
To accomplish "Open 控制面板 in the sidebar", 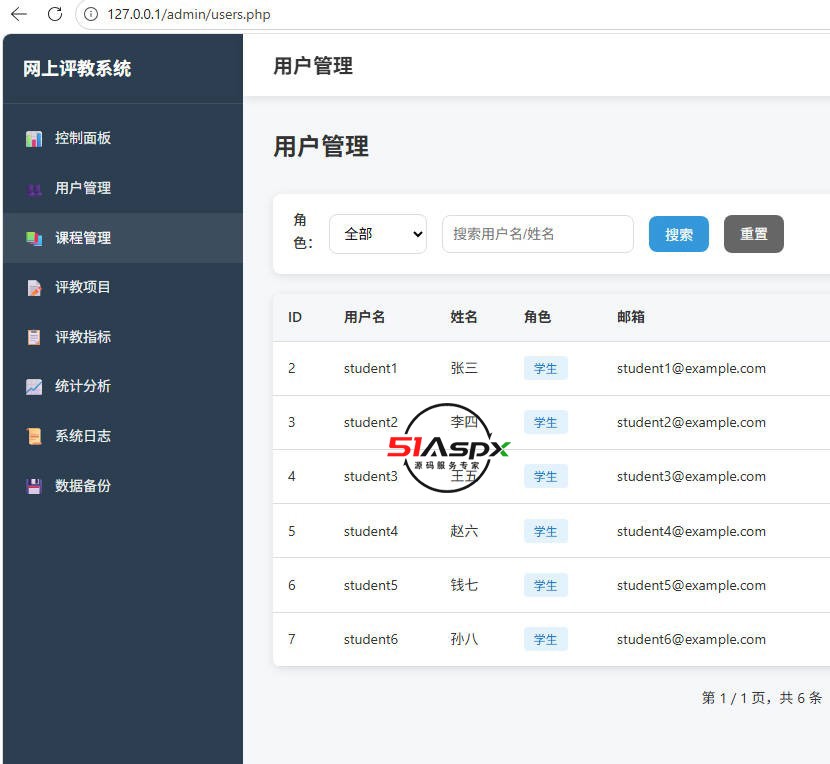I will pyautogui.click(x=123, y=138).
